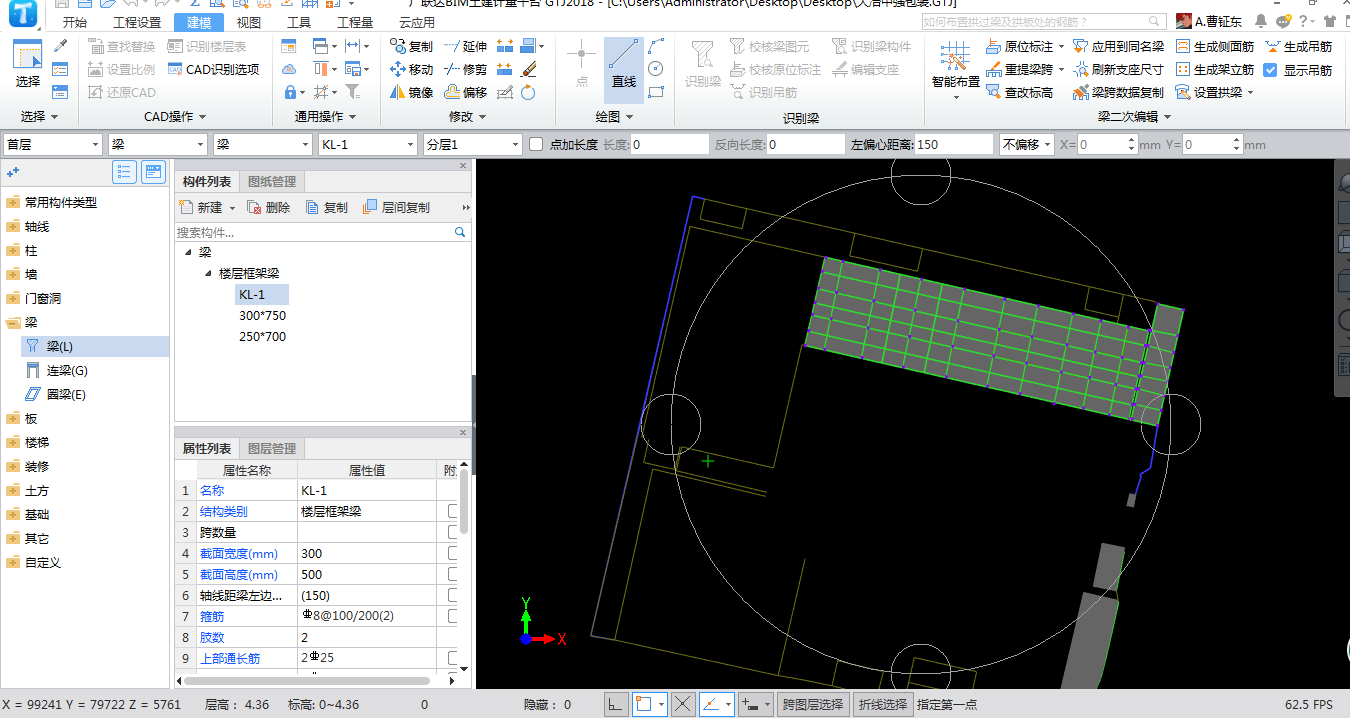
Task: Switch to the 工程量 ribbon tab
Action: click(355, 22)
